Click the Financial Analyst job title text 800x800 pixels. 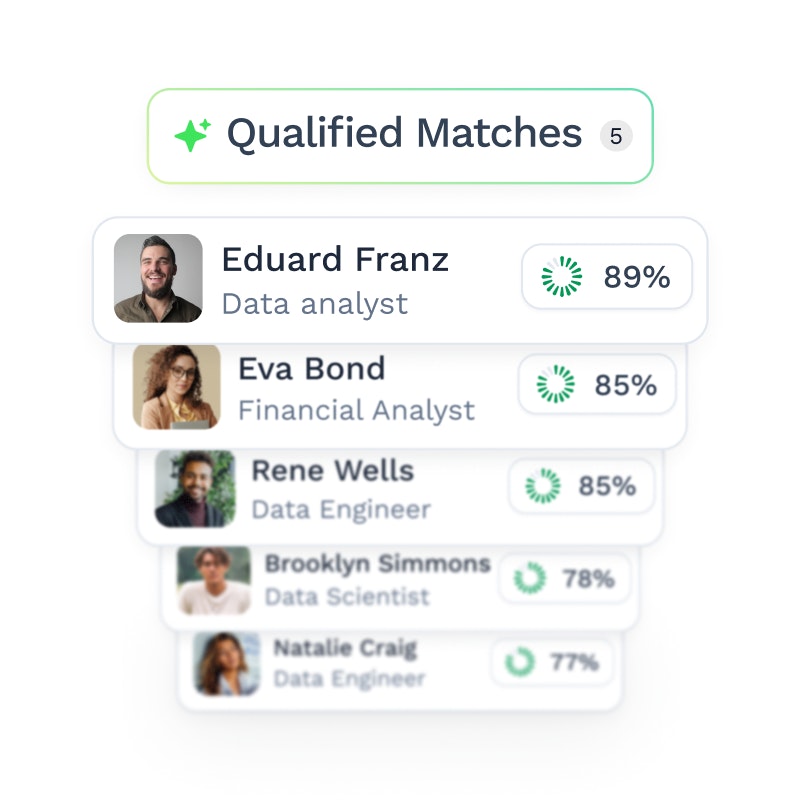[356, 410]
